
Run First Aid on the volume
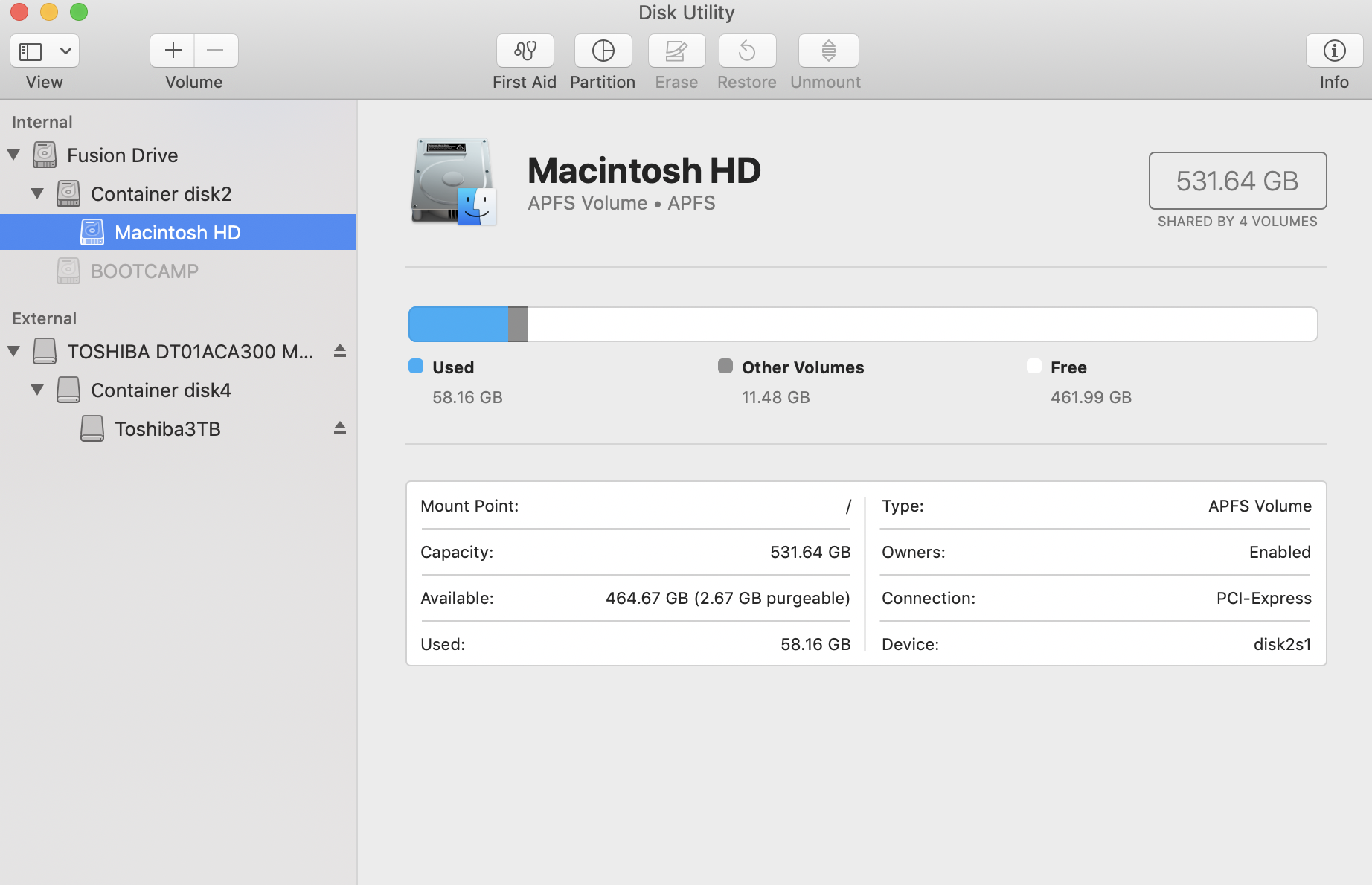[x=525, y=51]
